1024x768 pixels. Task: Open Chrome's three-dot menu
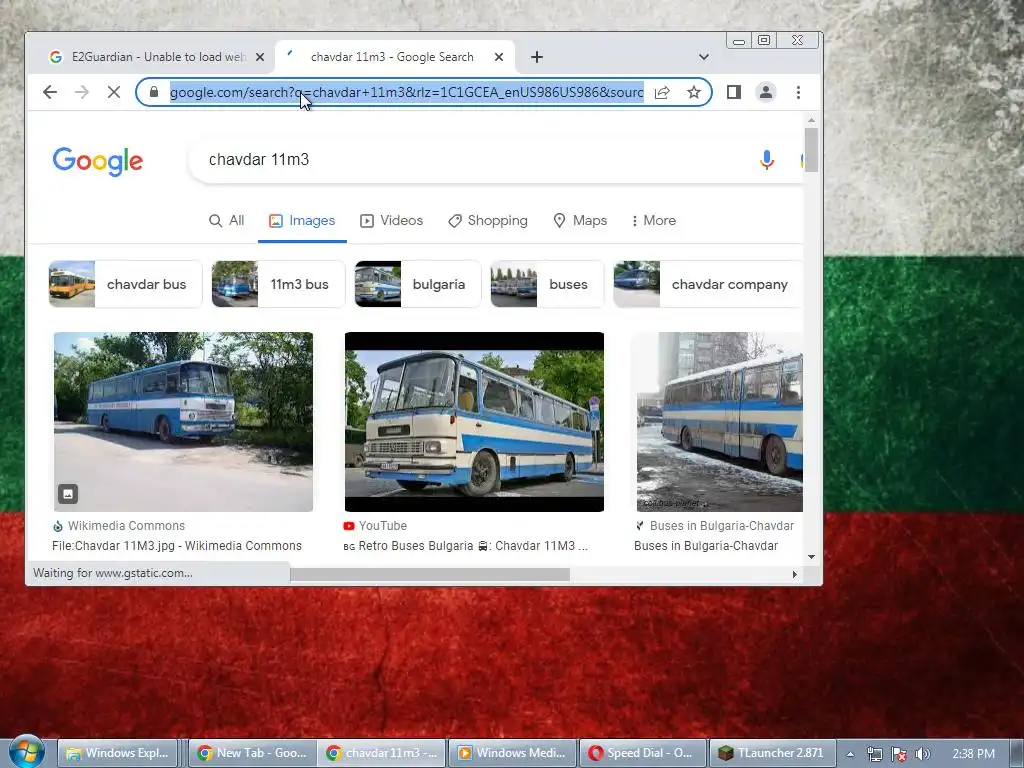[798, 92]
